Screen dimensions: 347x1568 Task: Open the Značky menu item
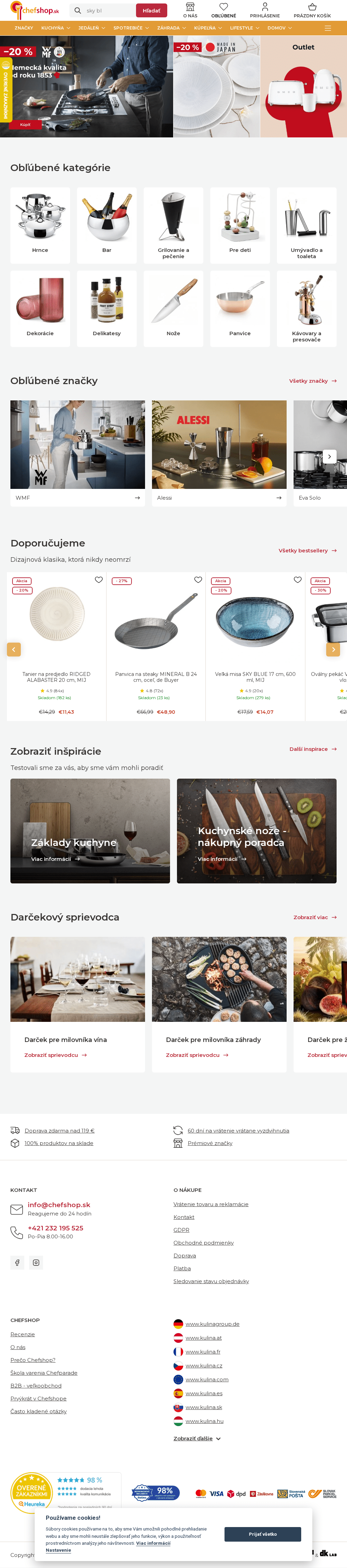click(x=24, y=28)
